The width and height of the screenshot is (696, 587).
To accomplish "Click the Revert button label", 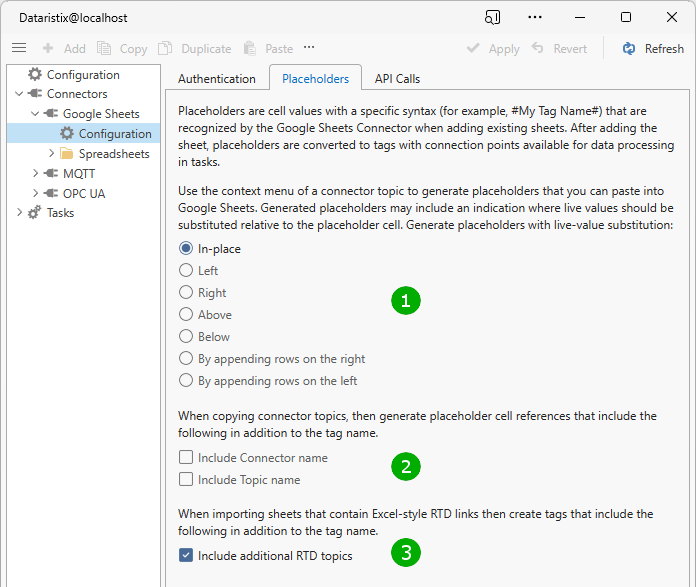I will [x=570, y=48].
